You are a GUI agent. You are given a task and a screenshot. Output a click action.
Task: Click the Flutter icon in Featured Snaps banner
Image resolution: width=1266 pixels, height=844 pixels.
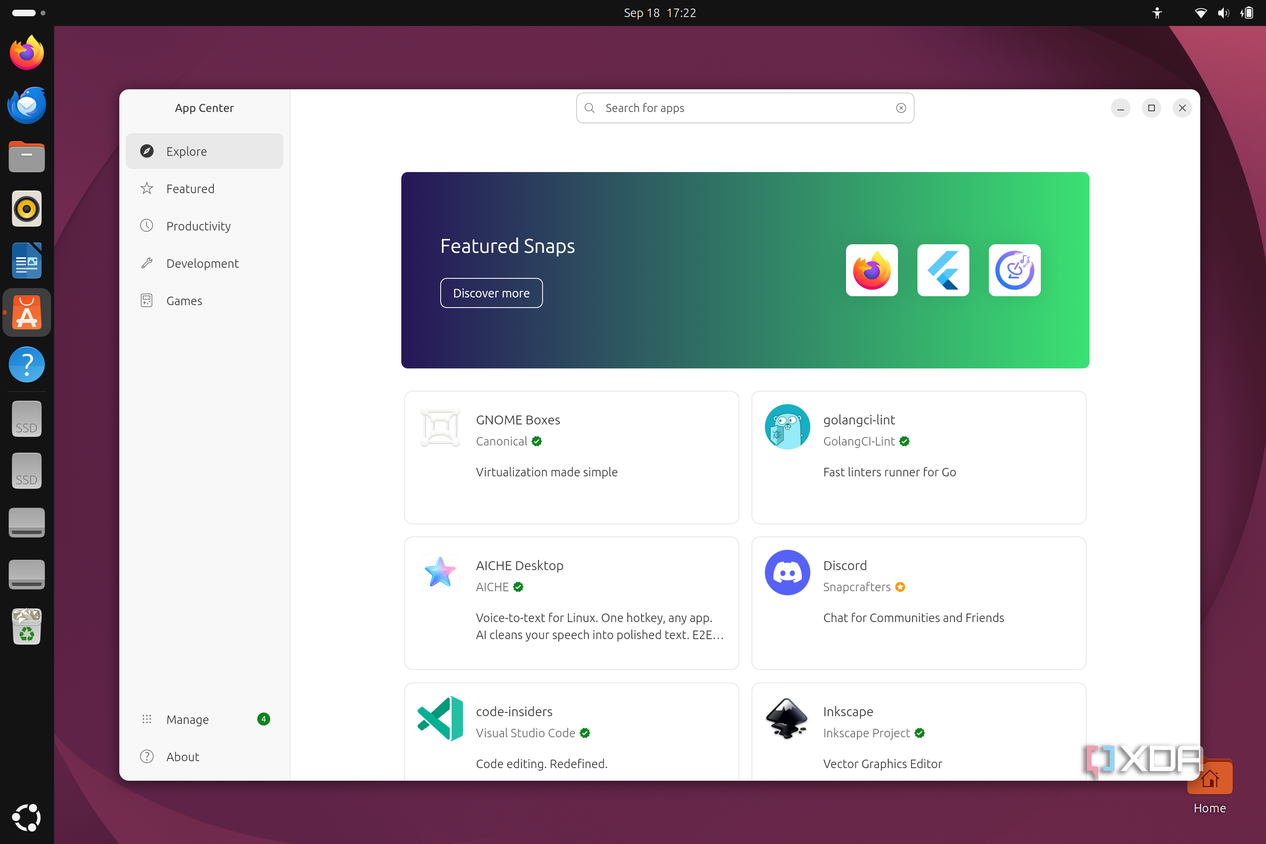point(943,270)
